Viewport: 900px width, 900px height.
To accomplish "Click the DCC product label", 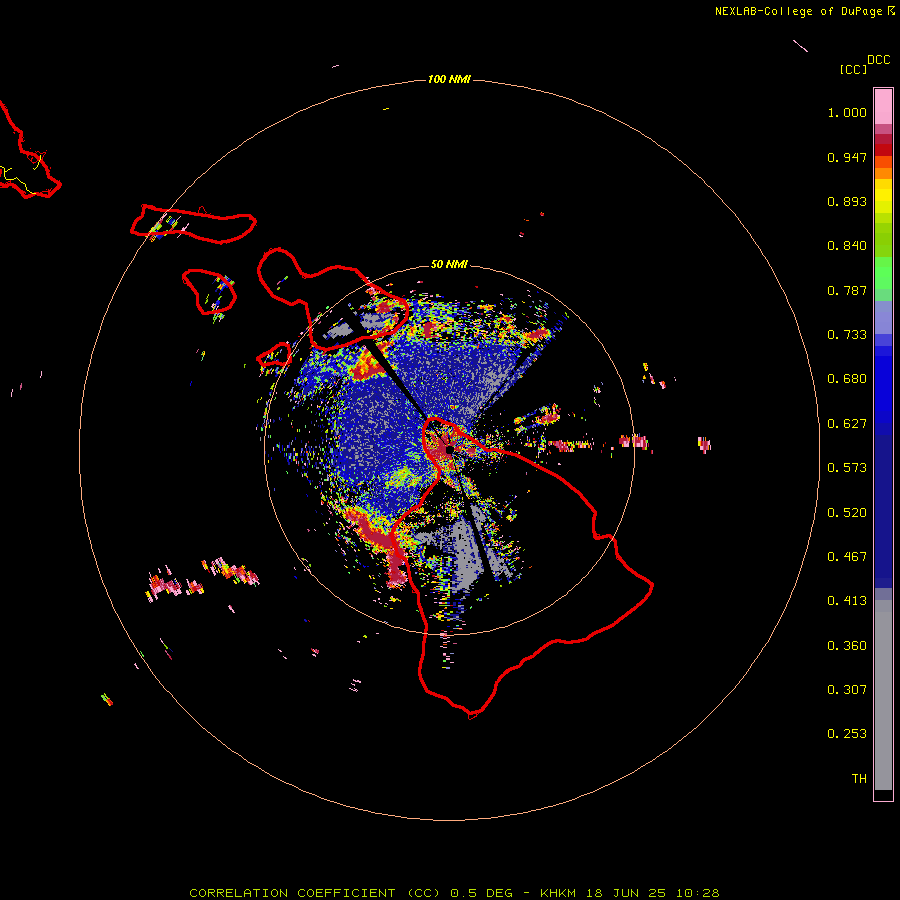I will 879,60.
